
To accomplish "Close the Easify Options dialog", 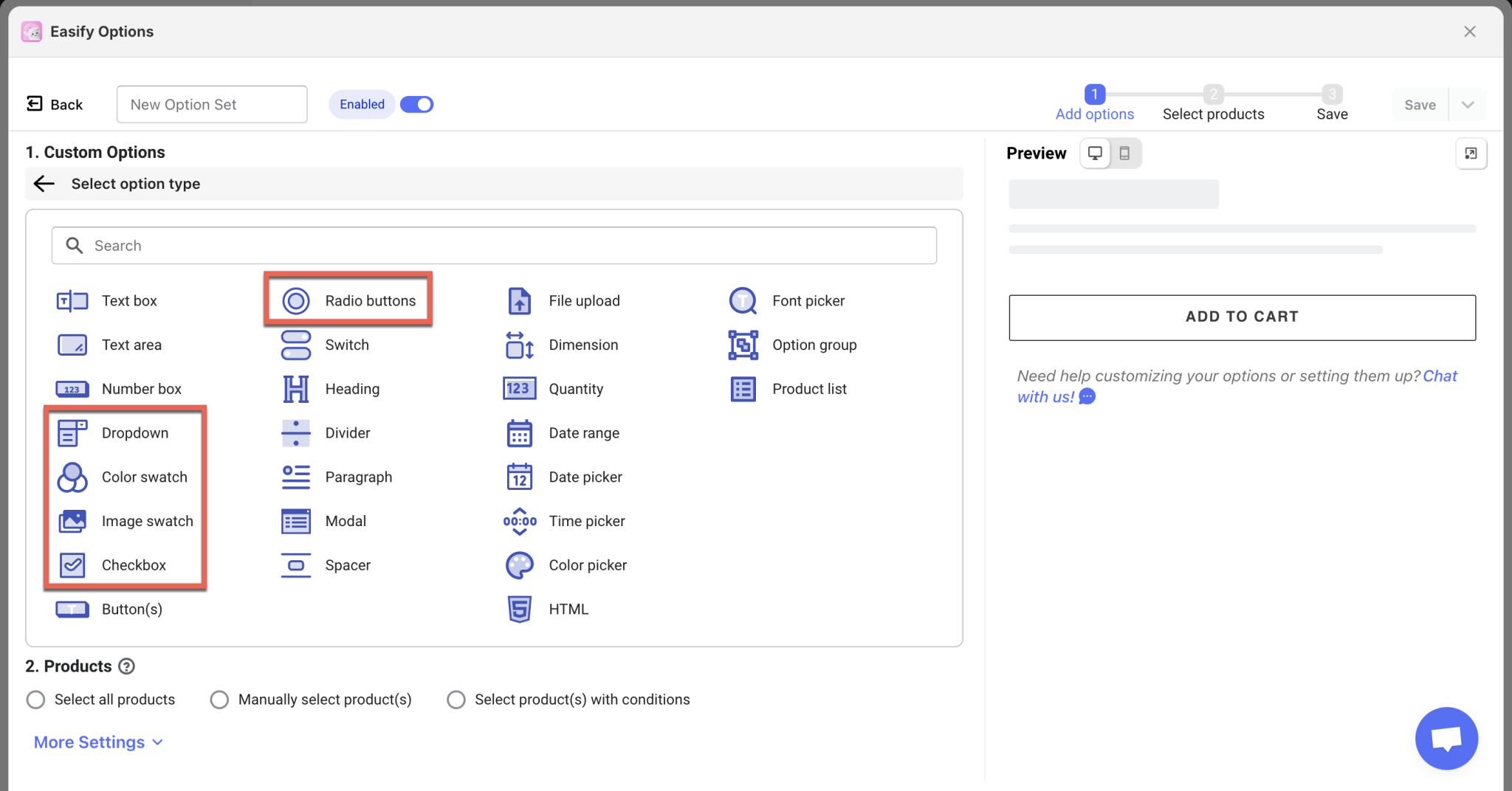I will click(x=1470, y=32).
